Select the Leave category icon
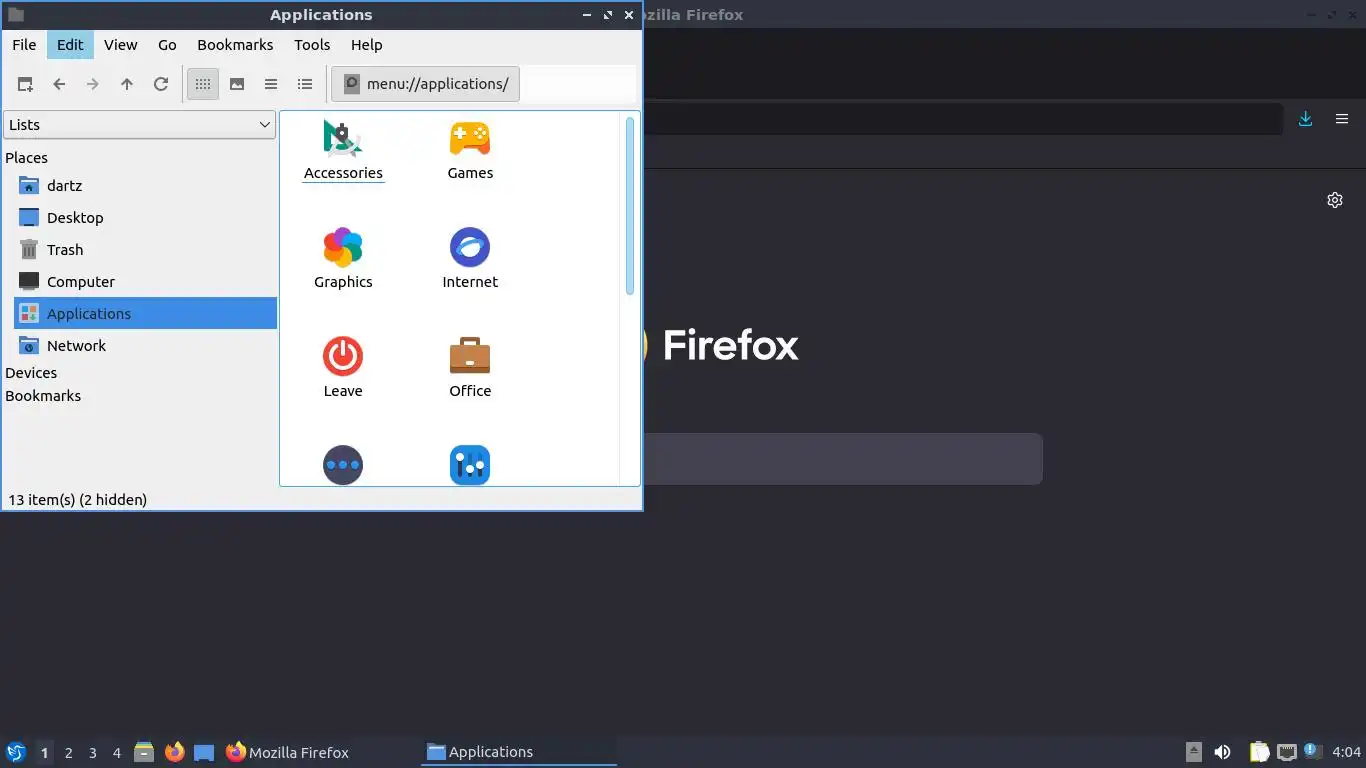This screenshot has width=1366, height=768. [343, 368]
